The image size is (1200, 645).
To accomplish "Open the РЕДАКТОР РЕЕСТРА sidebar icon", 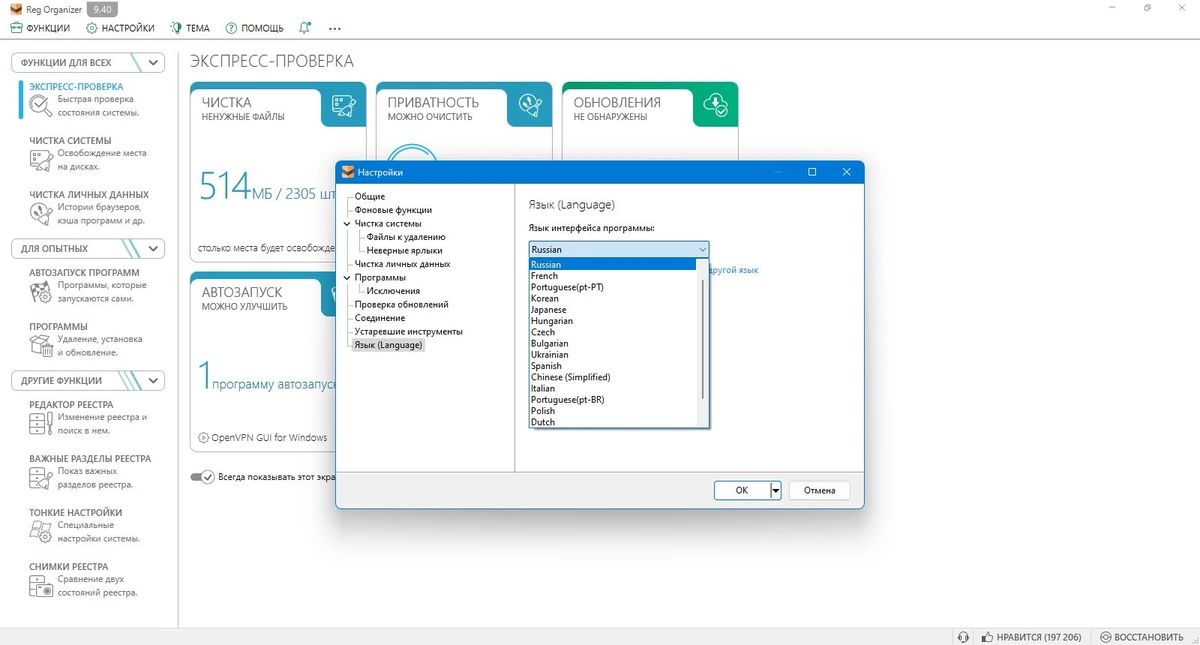I will coord(41,423).
